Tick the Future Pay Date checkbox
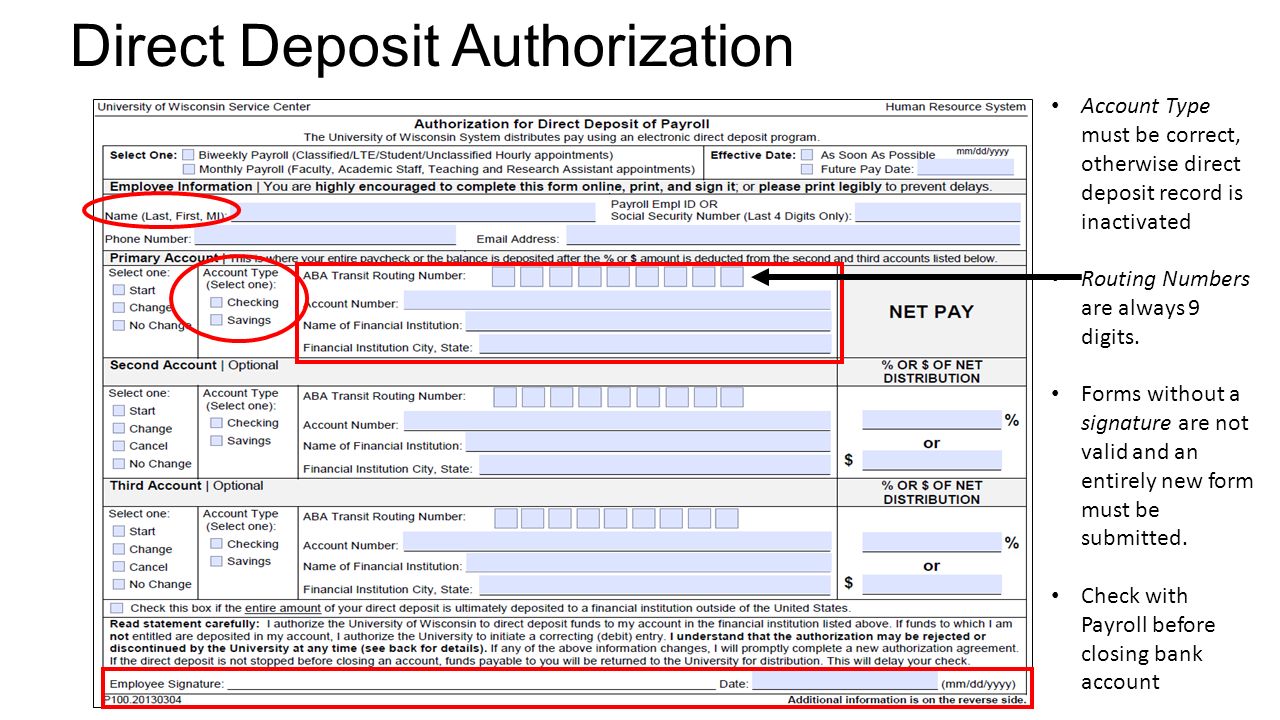Image resolution: width=1280 pixels, height=720 pixels. (807, 169)
